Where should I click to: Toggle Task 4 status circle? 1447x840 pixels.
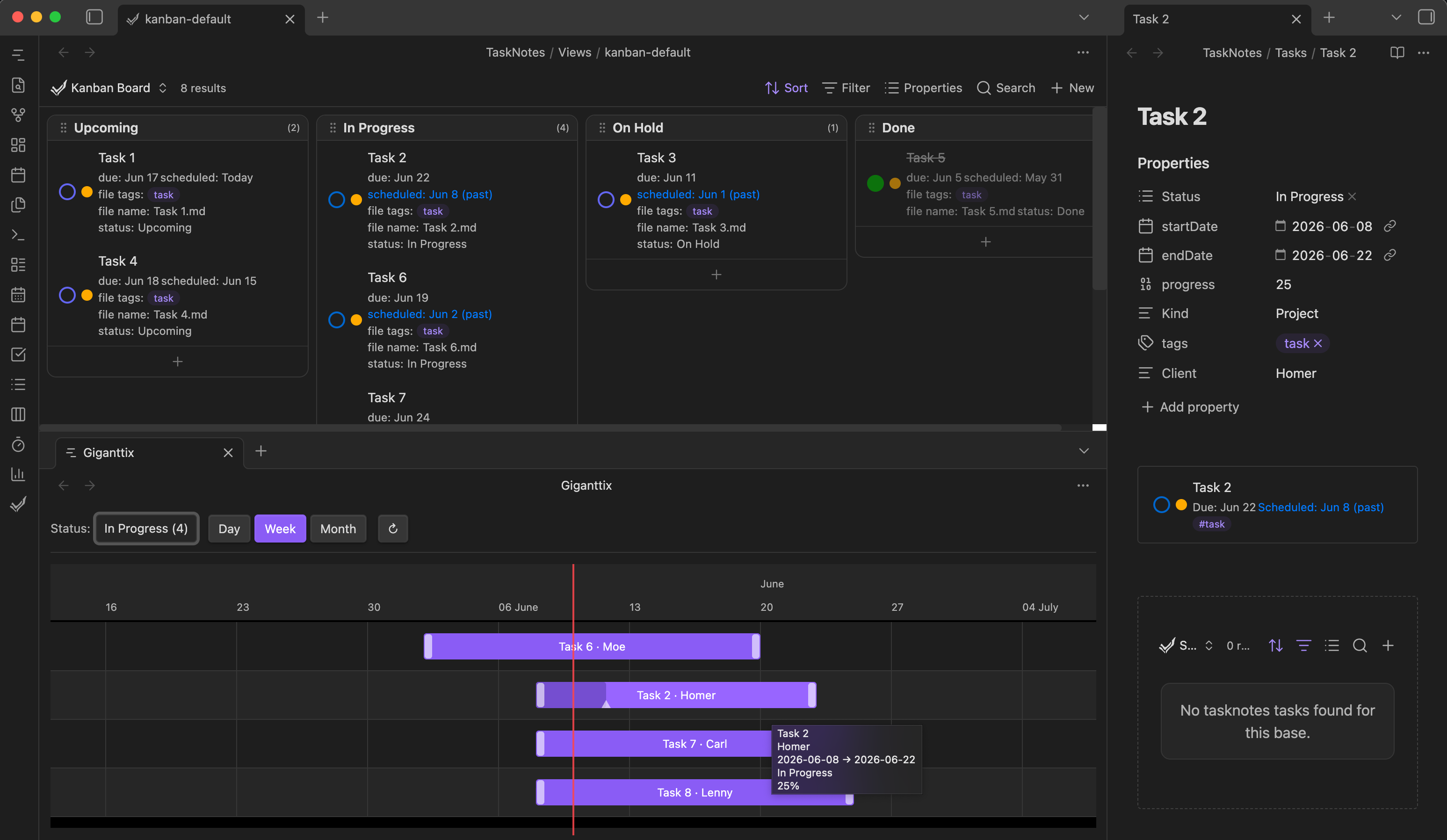click(x=67, y=295)
